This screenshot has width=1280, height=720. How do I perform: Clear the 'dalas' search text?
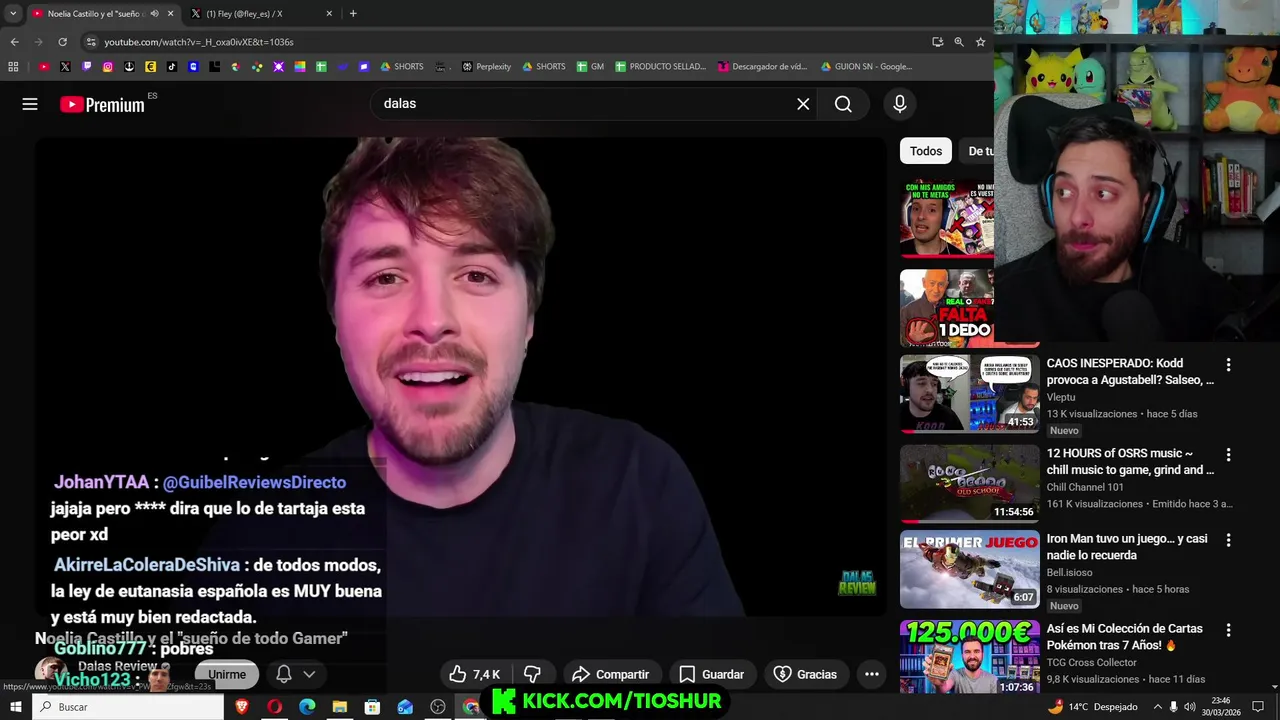click(803, 104)
